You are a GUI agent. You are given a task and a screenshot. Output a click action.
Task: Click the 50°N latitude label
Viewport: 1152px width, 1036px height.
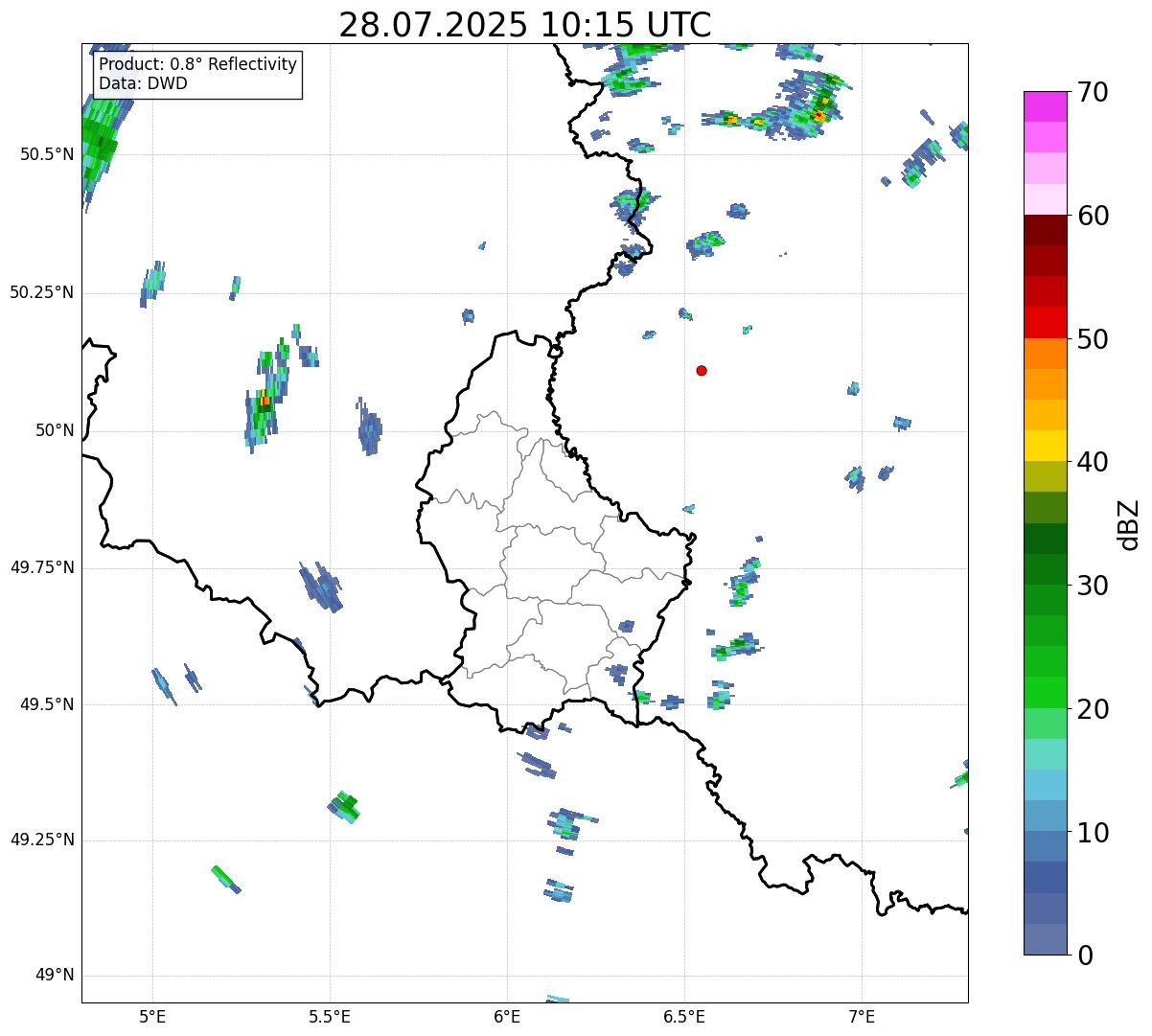point(55,431)
